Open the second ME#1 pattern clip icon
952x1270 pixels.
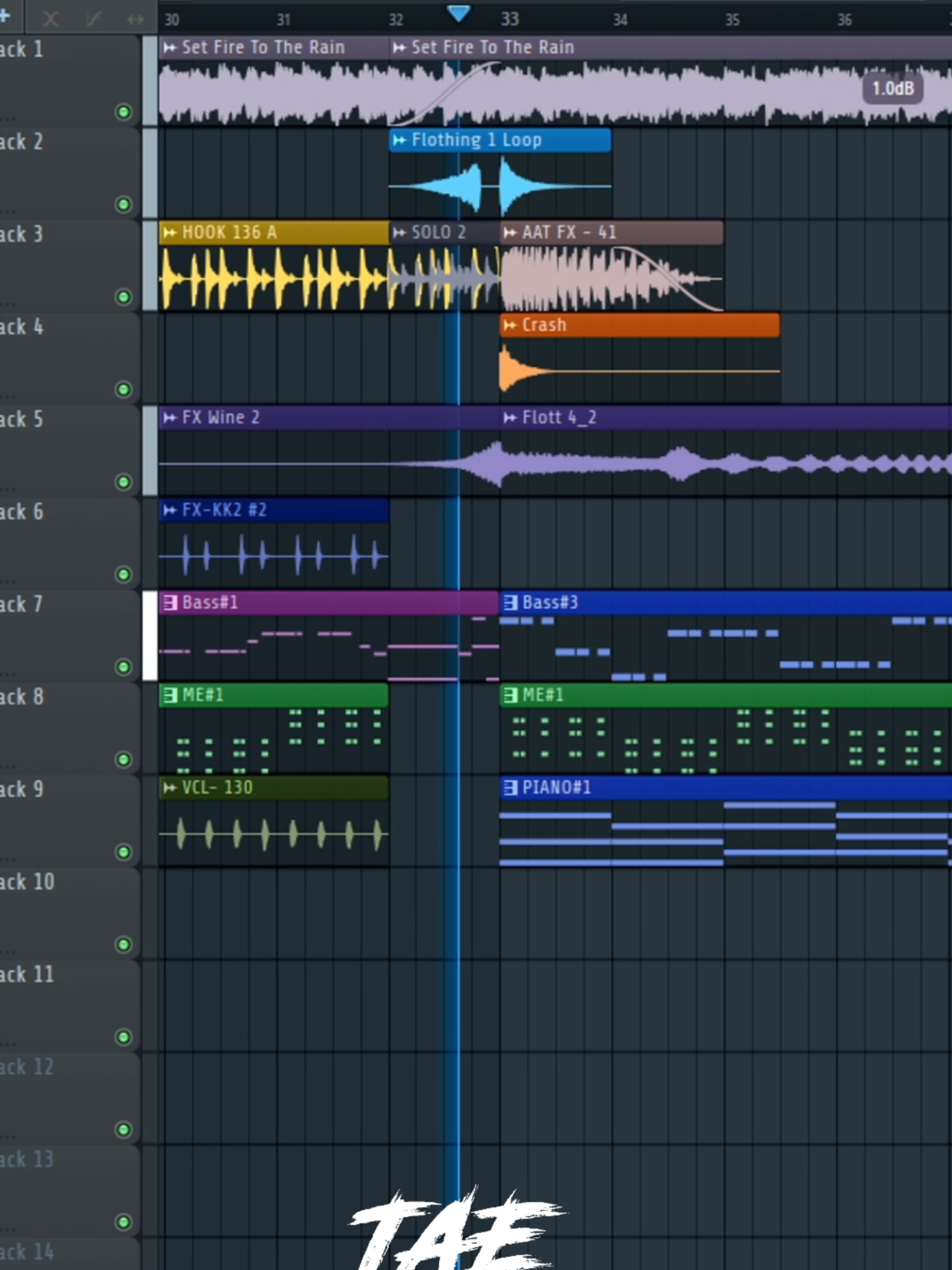510,695
